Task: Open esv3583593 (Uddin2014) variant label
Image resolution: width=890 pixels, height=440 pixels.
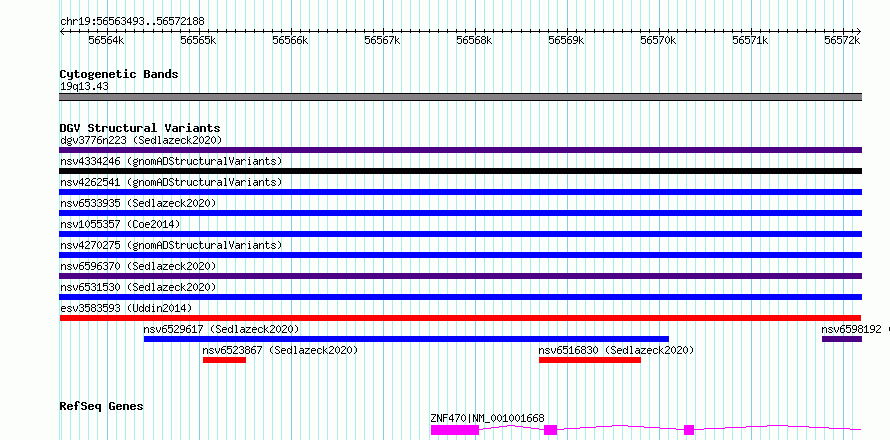Action: pyautogui.click(x=126, y=308)
